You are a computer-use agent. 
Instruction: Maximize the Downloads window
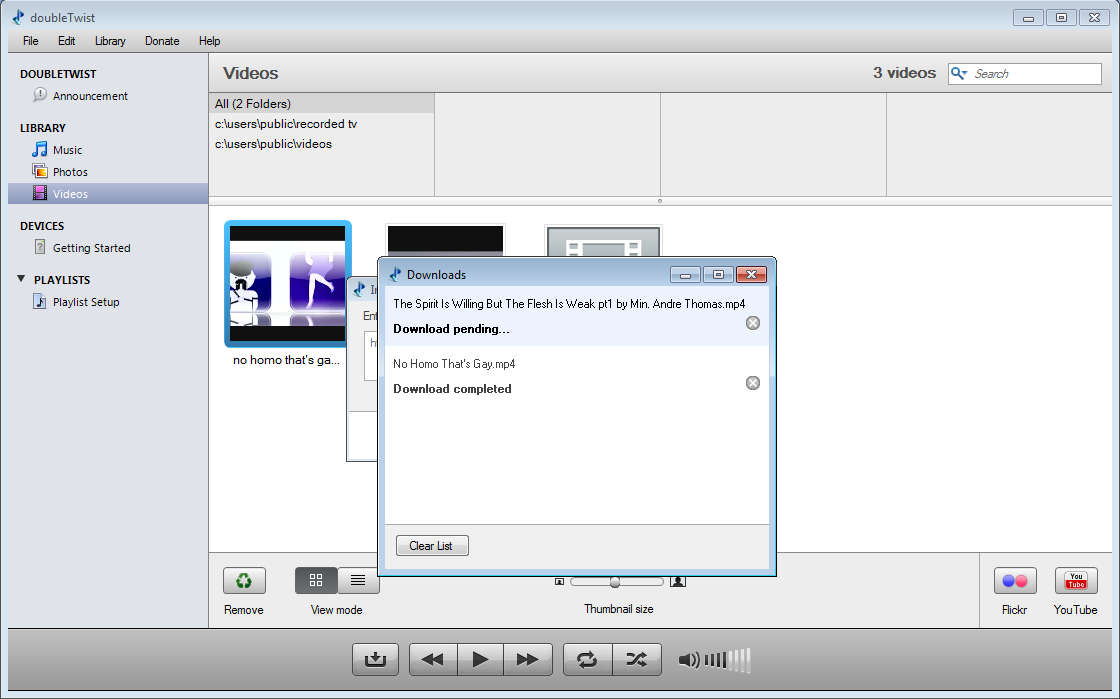click(718, 275)
